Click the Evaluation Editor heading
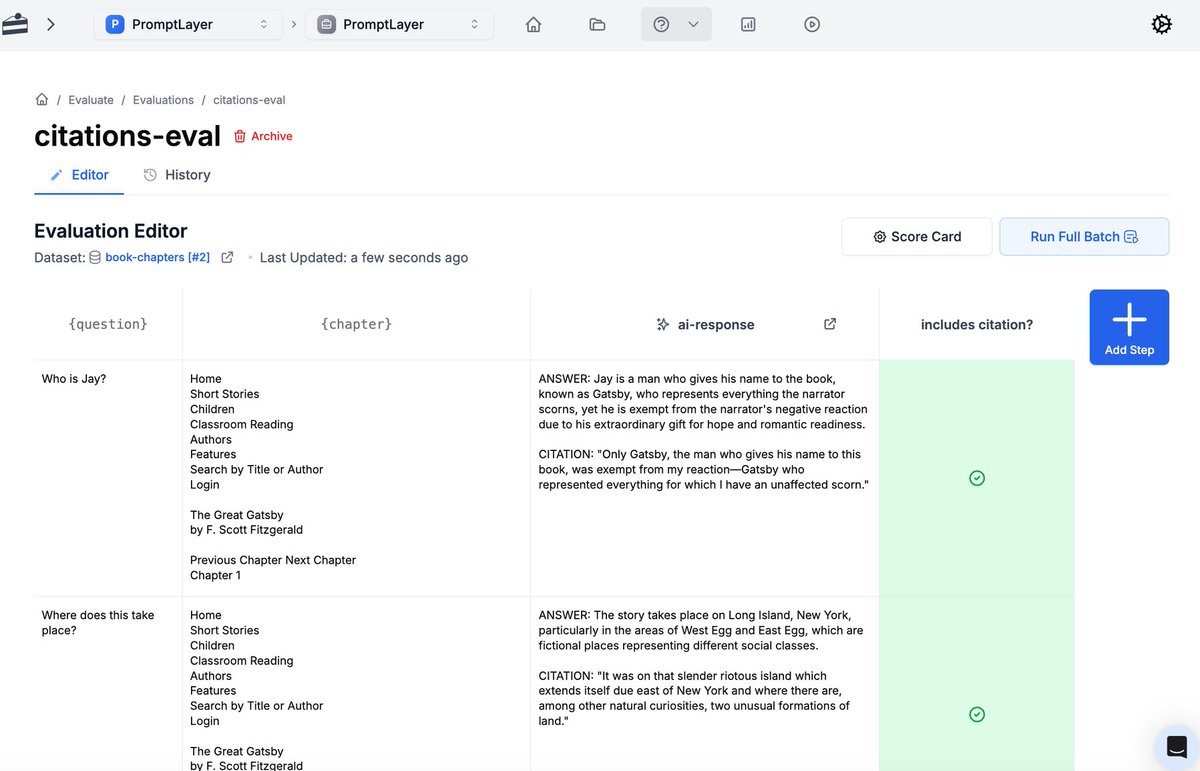The image size is (1200, 771). point(111,231)
